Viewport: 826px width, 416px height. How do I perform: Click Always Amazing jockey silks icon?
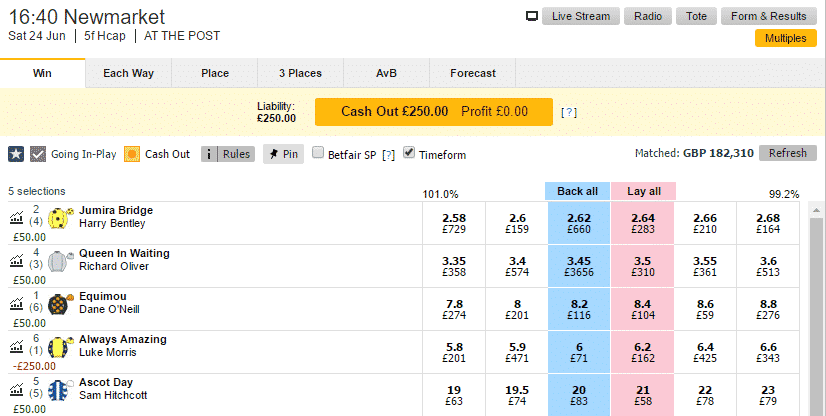[61, 348]
